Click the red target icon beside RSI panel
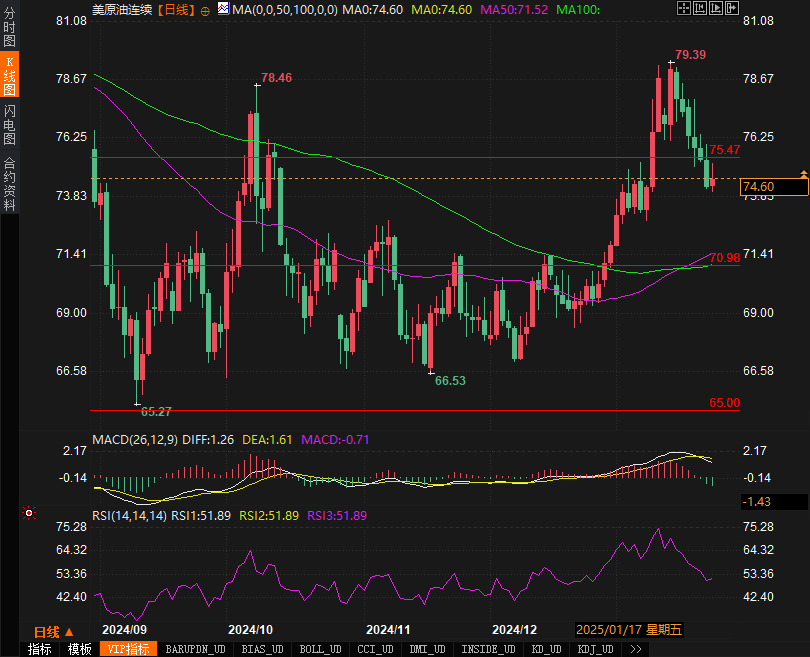The height and width of the screenshot is (657, 810). click(x=29, y=513)
